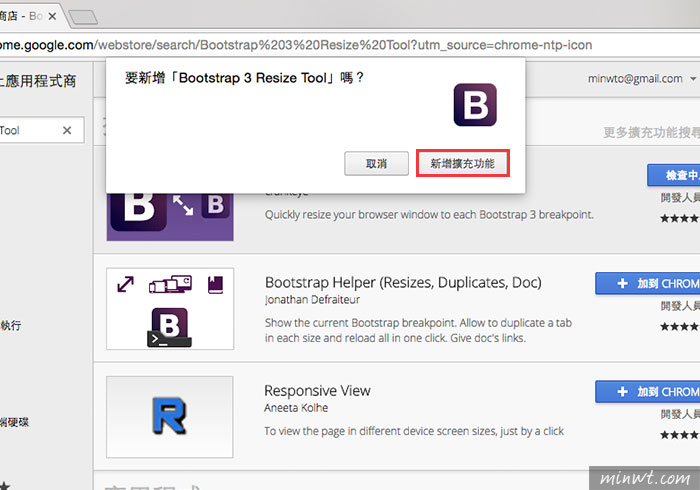Viewport: 700px width, 490px height.
Task: Confirm with the 新增擴充功能 button
Action: [x=462, y=163]
